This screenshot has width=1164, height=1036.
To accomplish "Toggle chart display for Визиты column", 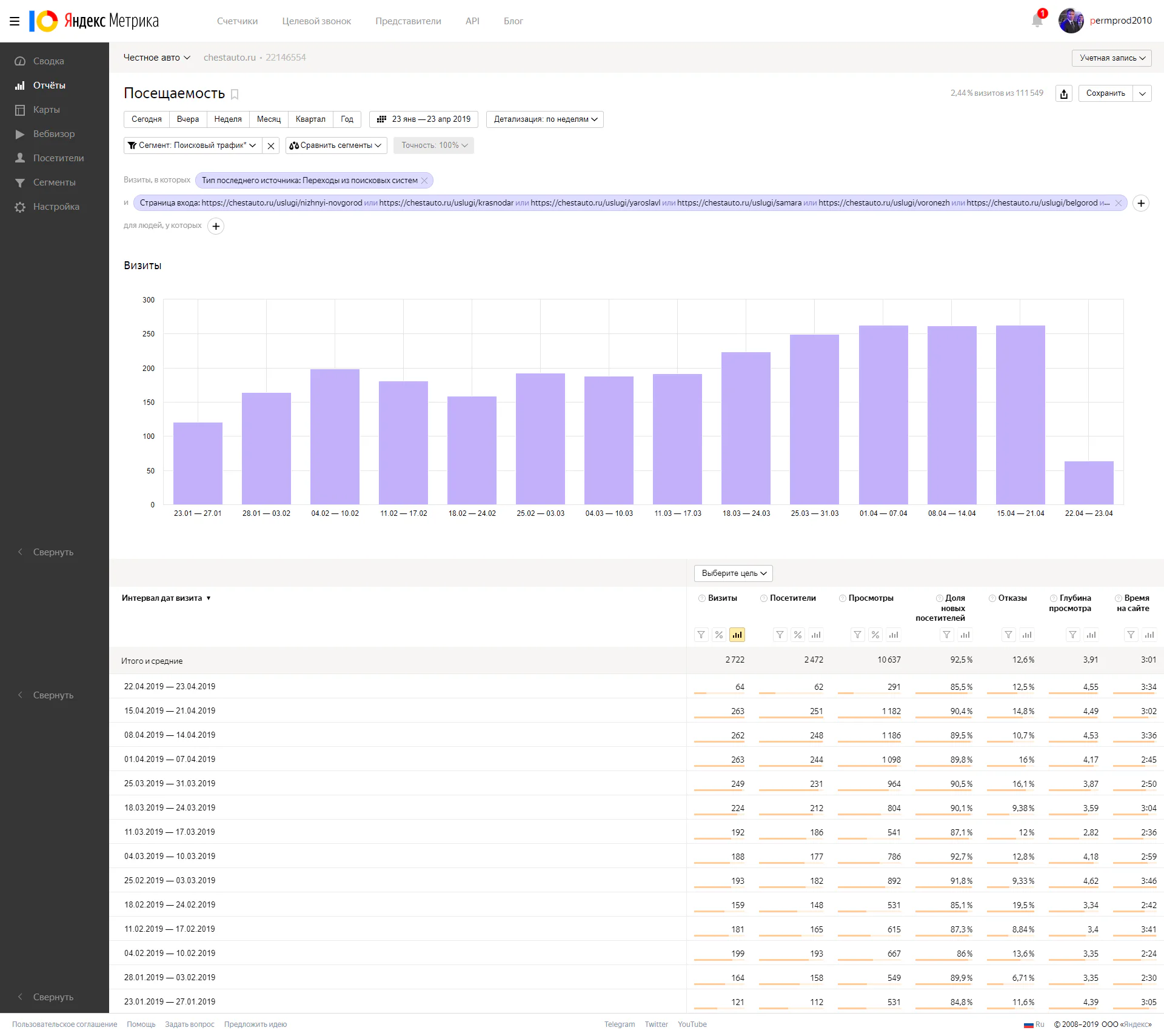I will coord(737,635).
